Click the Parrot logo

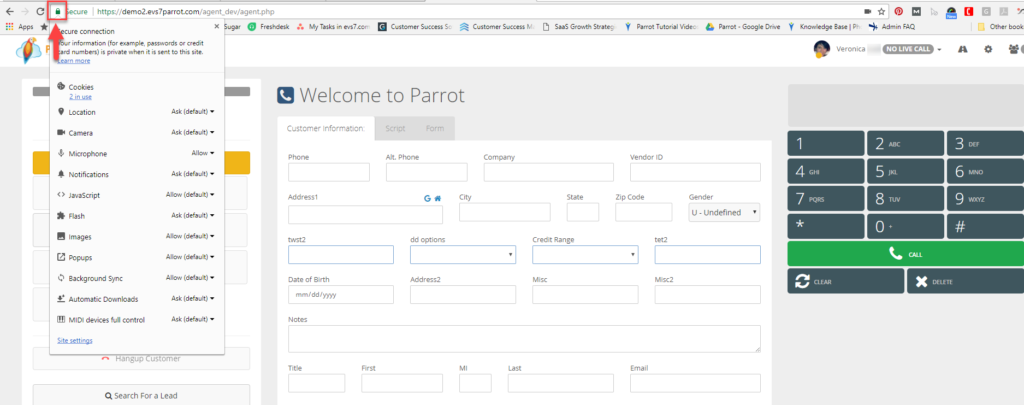29,51
